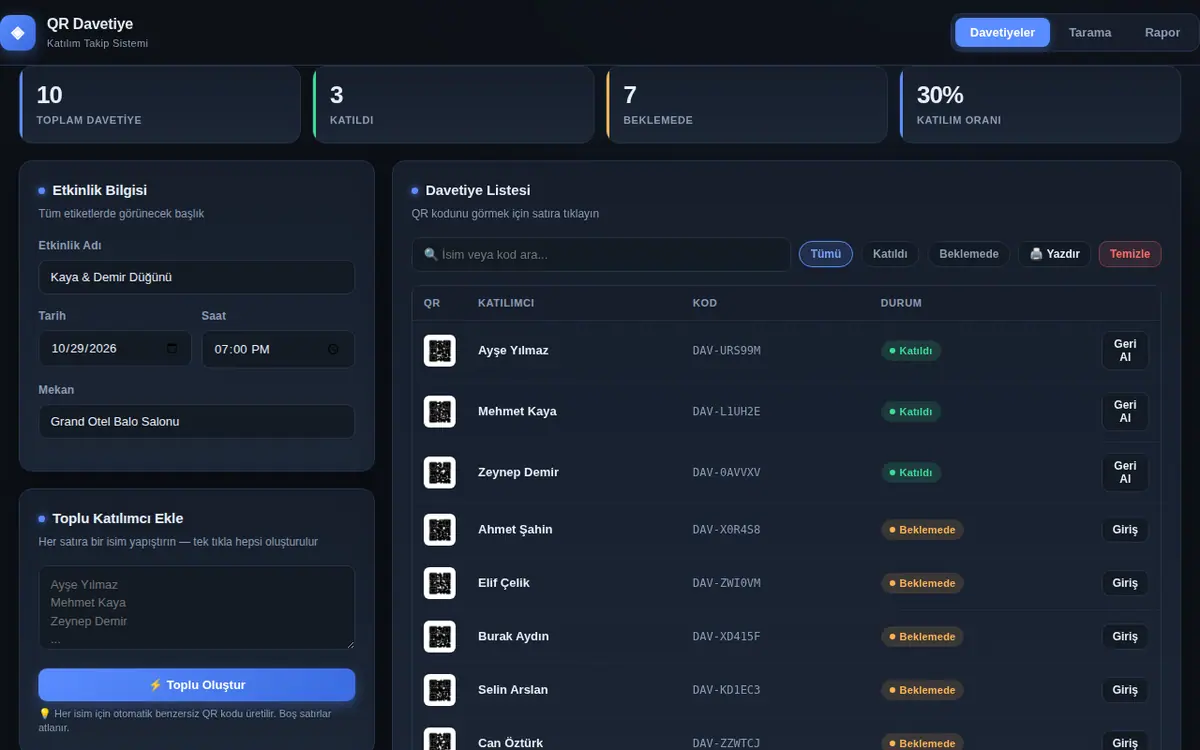Click Geri Al for Ayşe Yılmaz
The image size is (1200, 750).
(x=1125, y=351)
